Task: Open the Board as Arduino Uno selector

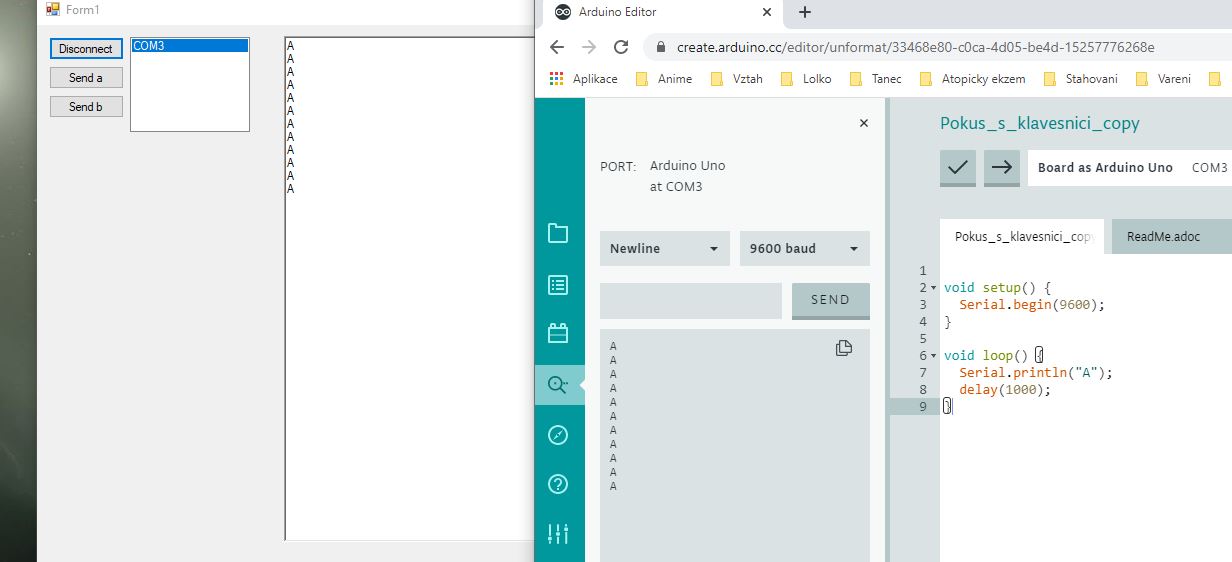Action: (1105, 168)
